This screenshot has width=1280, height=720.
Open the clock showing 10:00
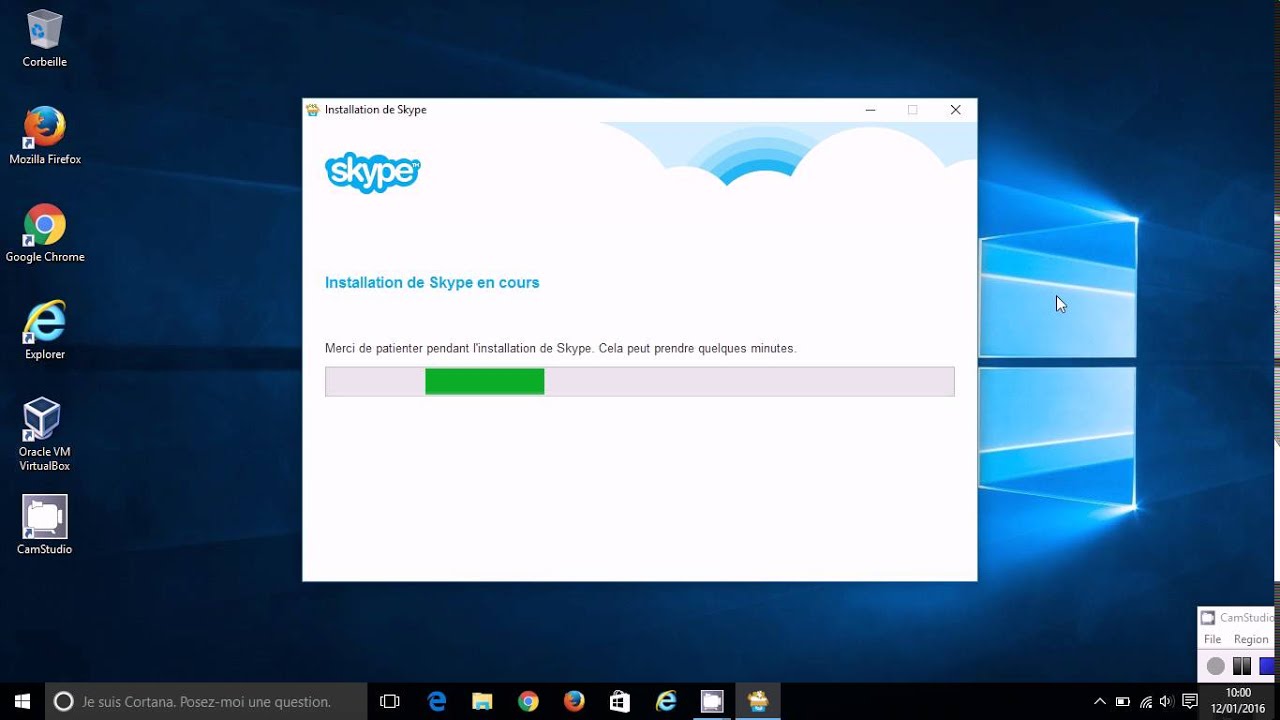tap(1238, 701)
